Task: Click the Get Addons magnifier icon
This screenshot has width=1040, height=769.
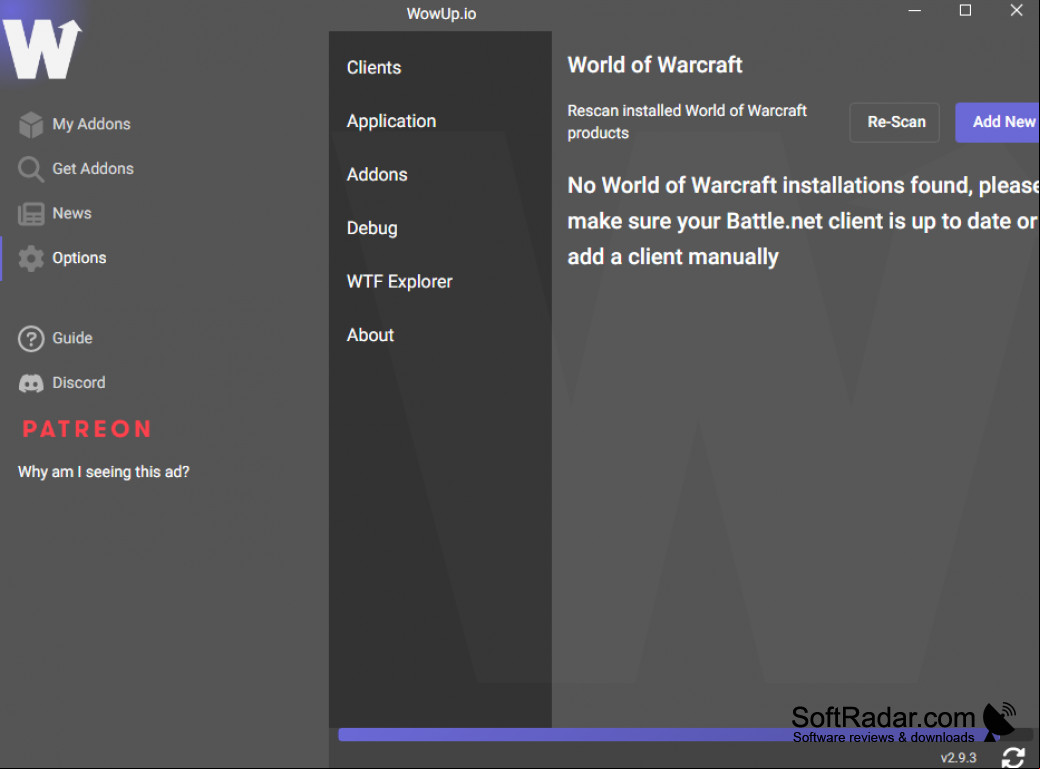Action: [x=31, y=169]
